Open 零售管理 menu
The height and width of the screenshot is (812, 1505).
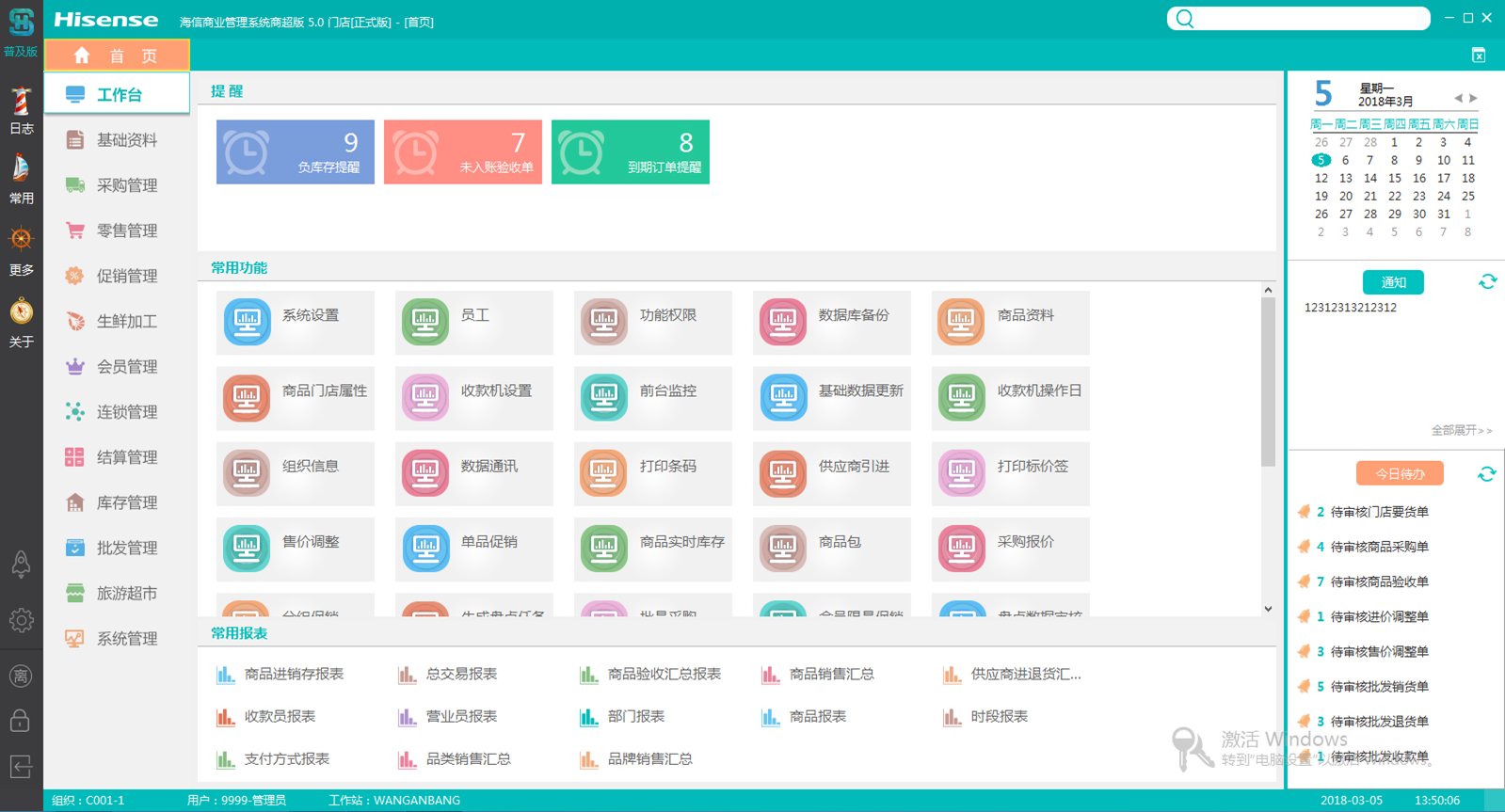pyautogui.click(x=118, y=231)
